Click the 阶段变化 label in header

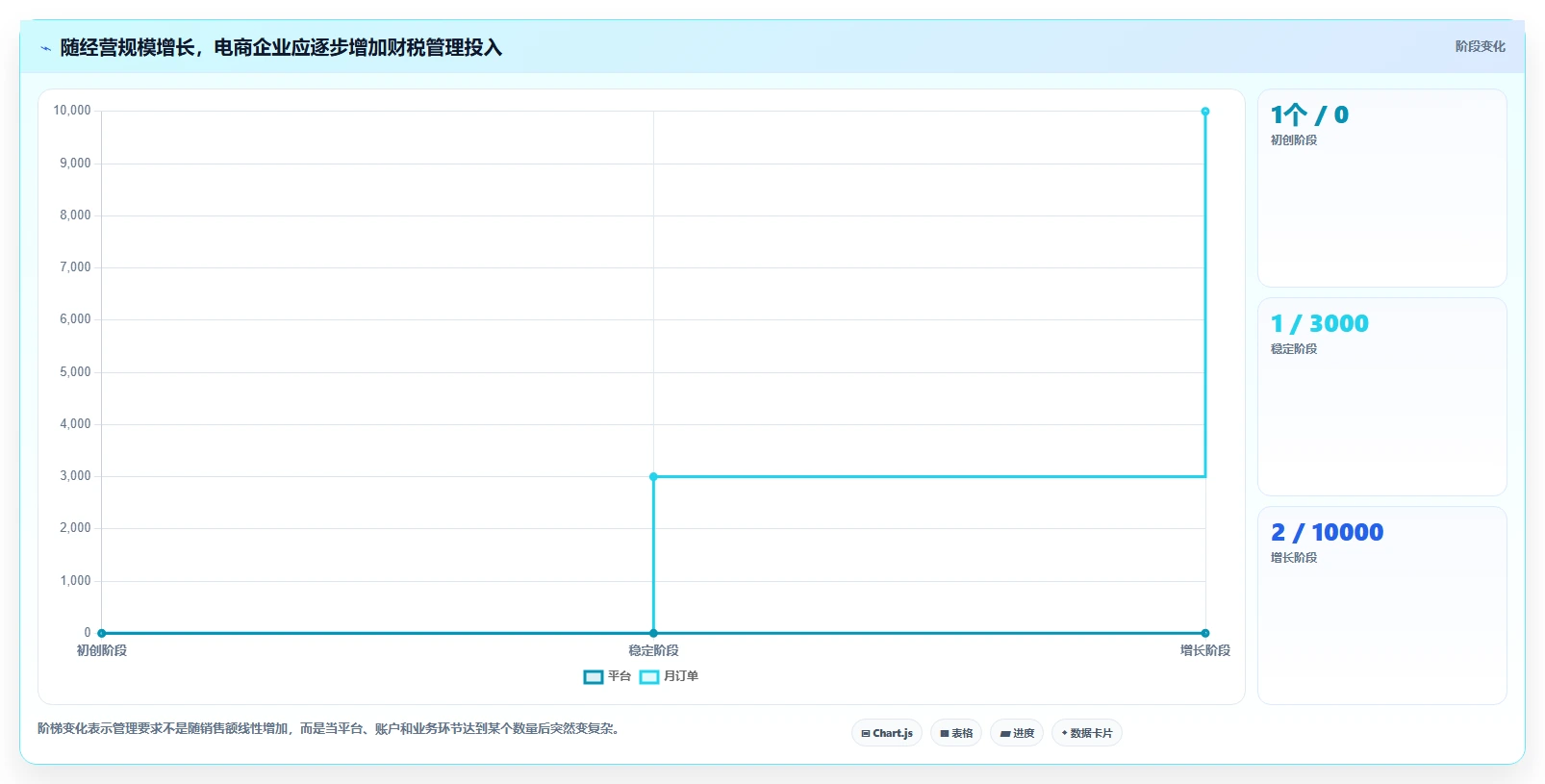click(1480, 46)
